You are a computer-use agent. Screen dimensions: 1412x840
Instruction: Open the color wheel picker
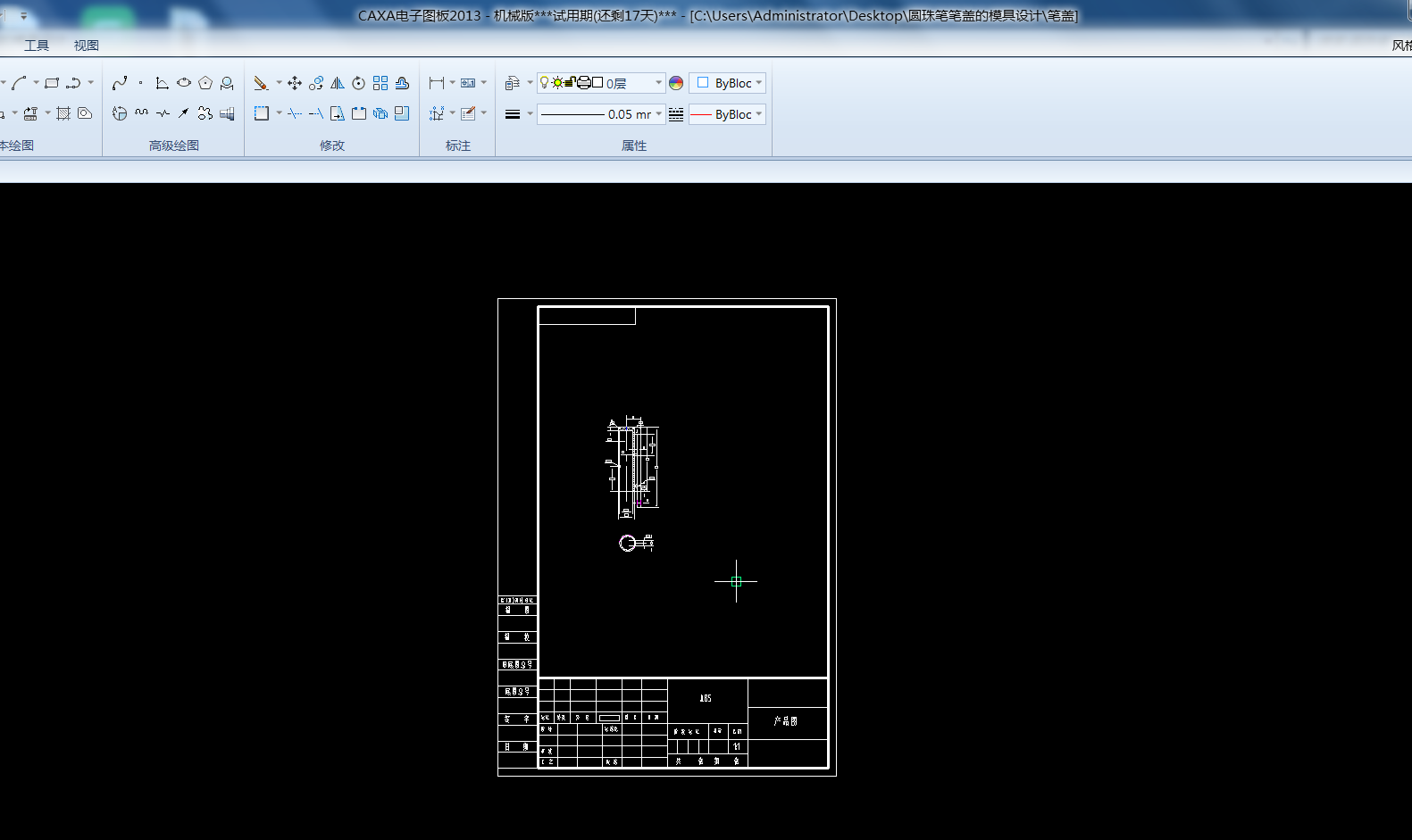676,83
